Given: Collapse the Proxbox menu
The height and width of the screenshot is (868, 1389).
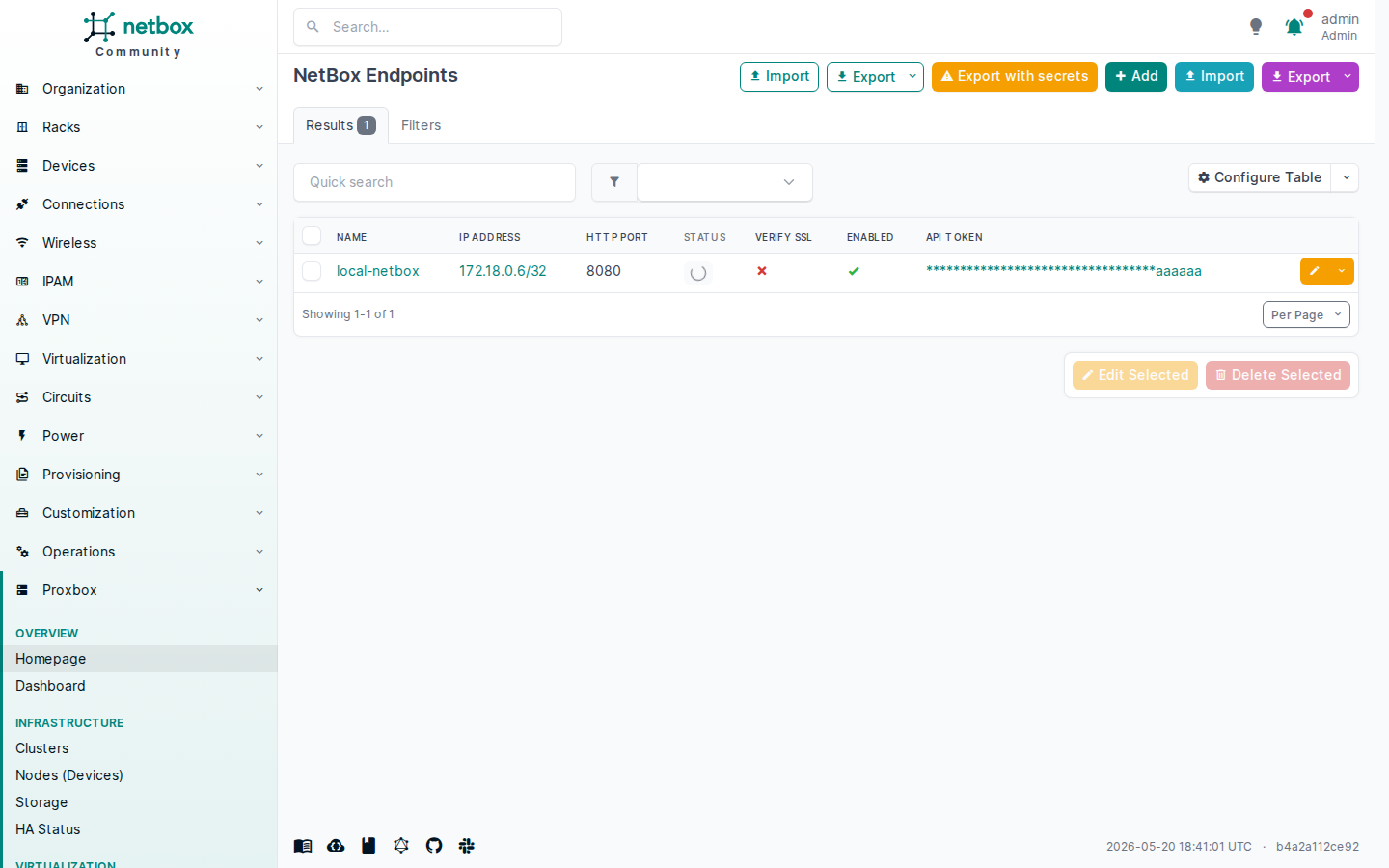Looking at the screenshot, I should click(259, 590).
